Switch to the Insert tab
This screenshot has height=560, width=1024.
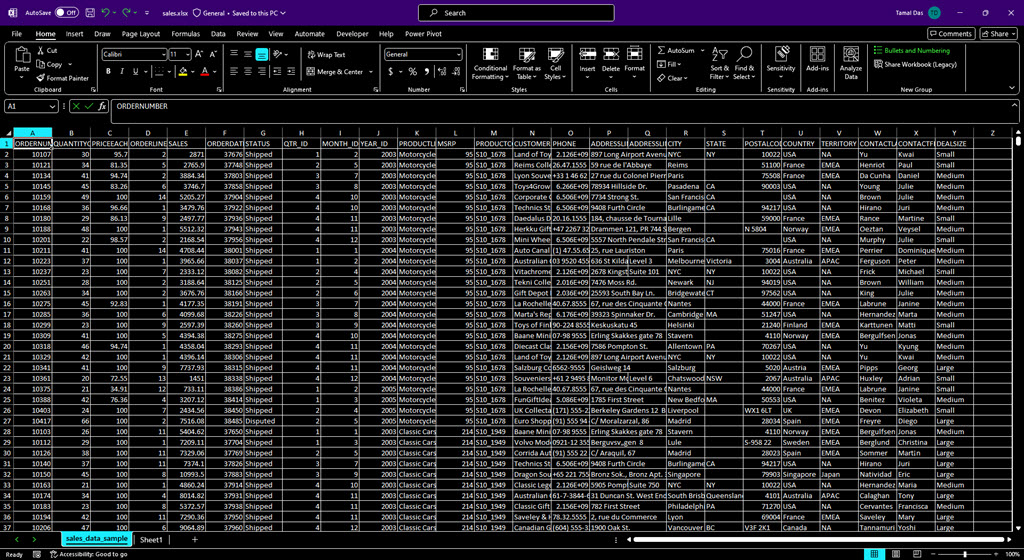click(74, 34)
